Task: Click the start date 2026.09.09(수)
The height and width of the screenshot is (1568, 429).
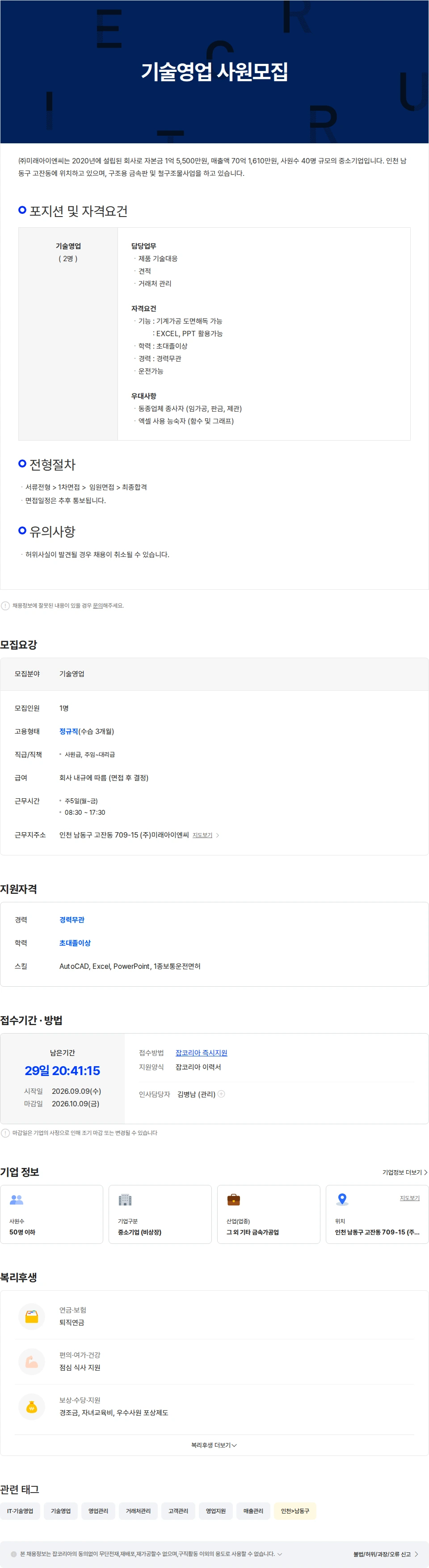Action: pyautogui.click(x=76, y=1091)
